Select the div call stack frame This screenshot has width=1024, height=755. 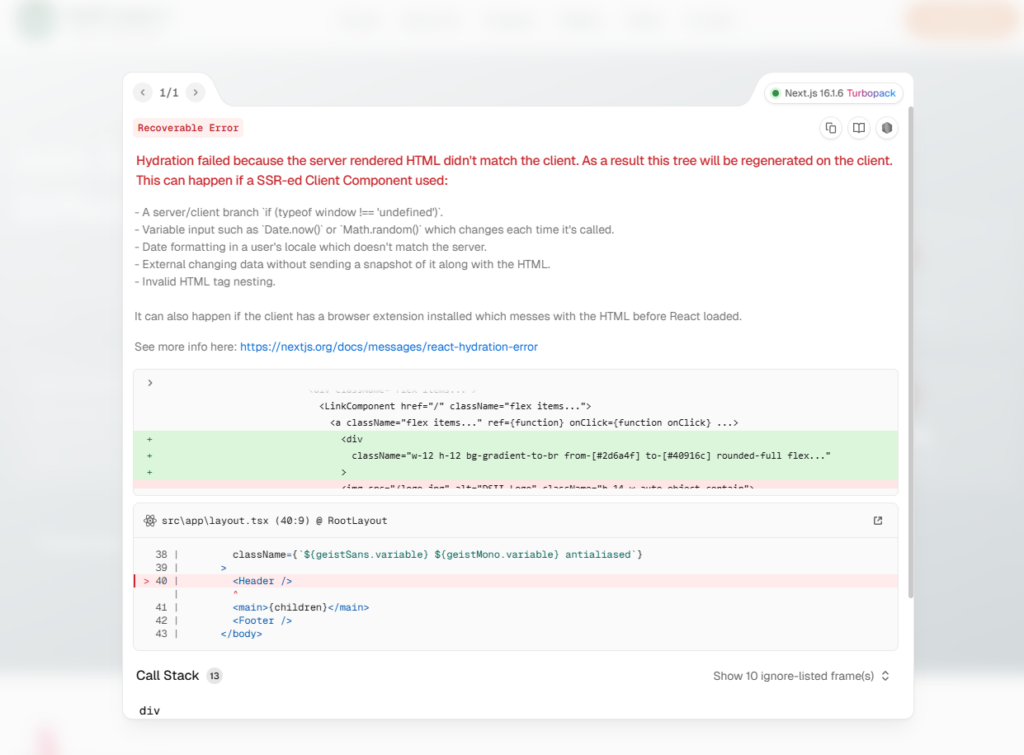(149, 710)
